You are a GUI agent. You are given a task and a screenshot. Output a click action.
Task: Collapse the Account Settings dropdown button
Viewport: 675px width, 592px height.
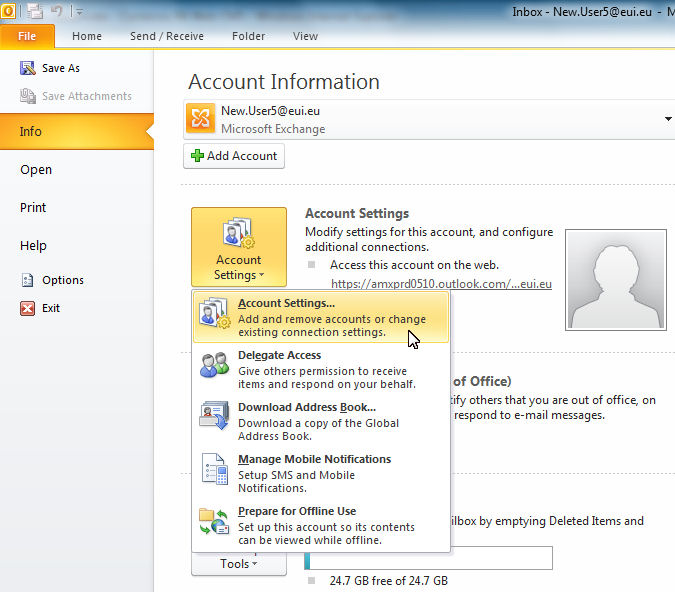238,247
